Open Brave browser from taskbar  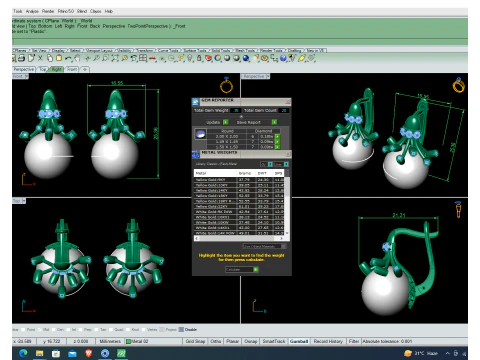tap(89, 353)
